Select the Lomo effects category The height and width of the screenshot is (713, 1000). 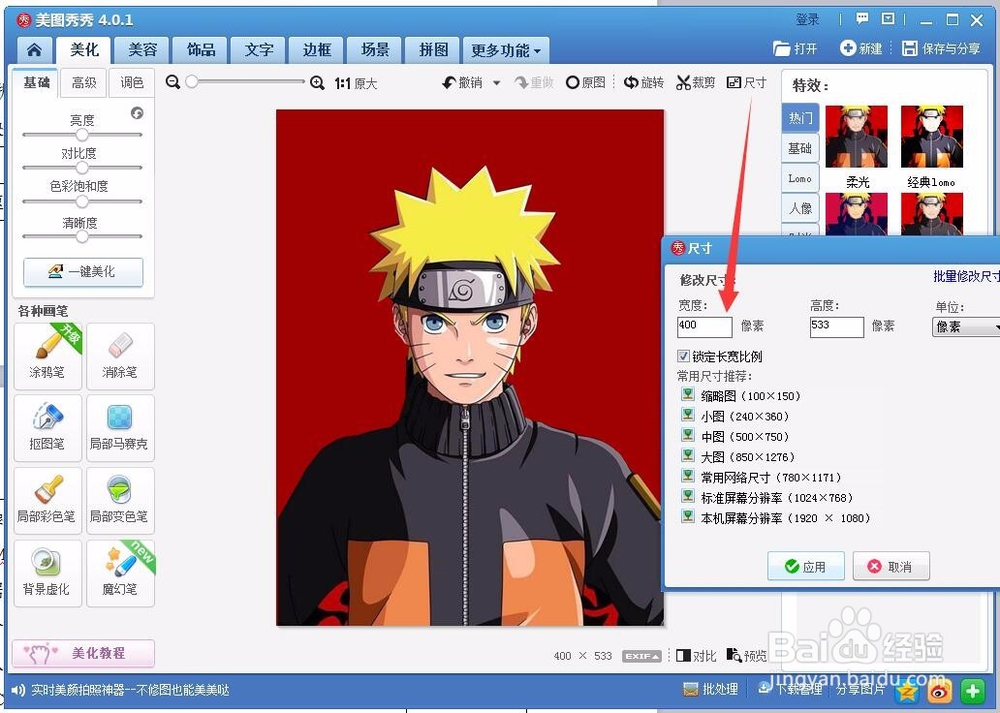[x=800, y=178]
